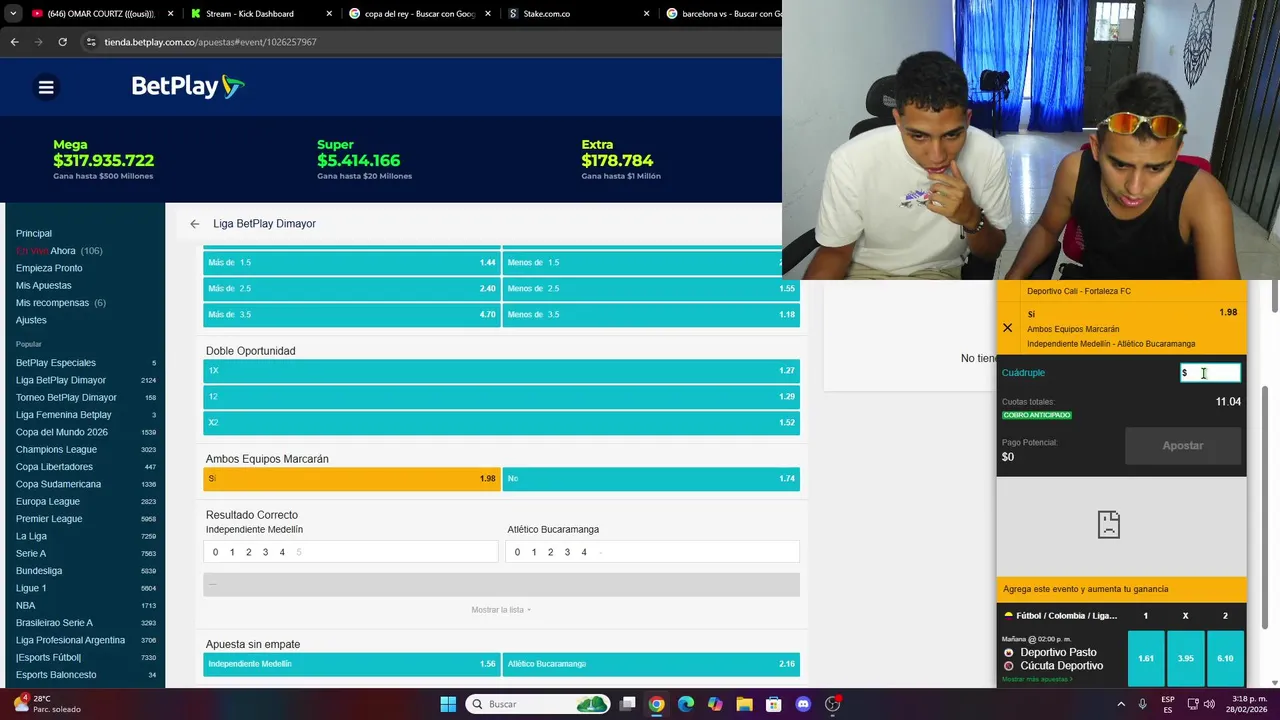Pick Más de 2.5 goals at 2.40
This screenshot has width=1280, height=720.
[352, 288]
